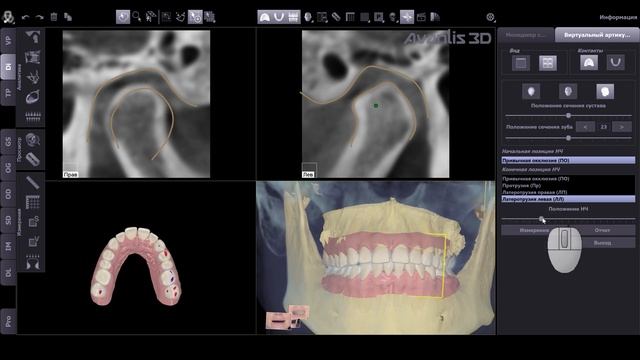
Task: Switch to four-pane view layout
Action: click(x=547, y=63)
